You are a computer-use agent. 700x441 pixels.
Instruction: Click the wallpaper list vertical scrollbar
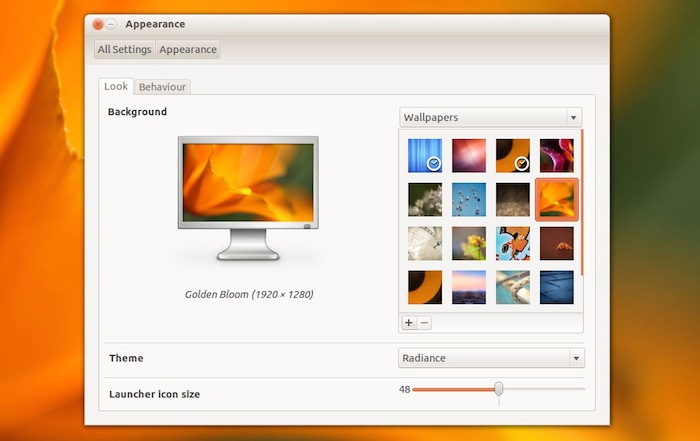(582, 202)
